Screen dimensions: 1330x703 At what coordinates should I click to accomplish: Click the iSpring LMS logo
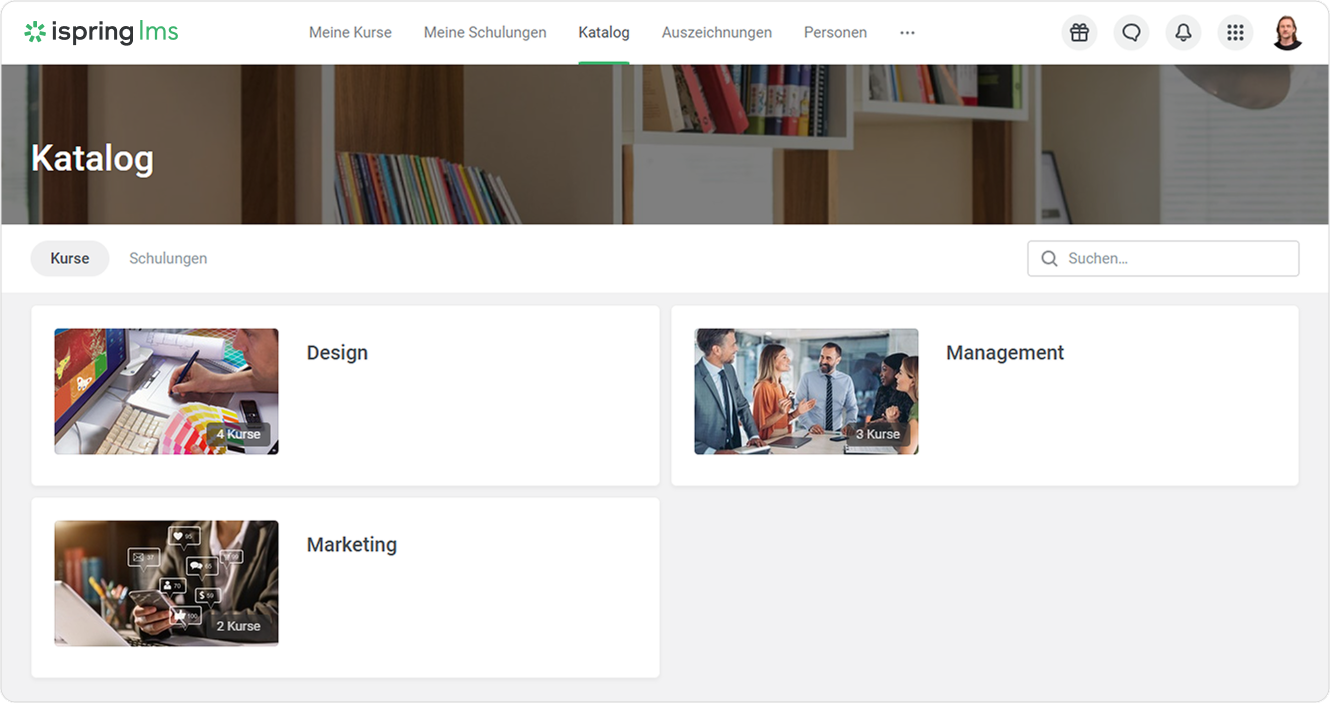[101, 32]
